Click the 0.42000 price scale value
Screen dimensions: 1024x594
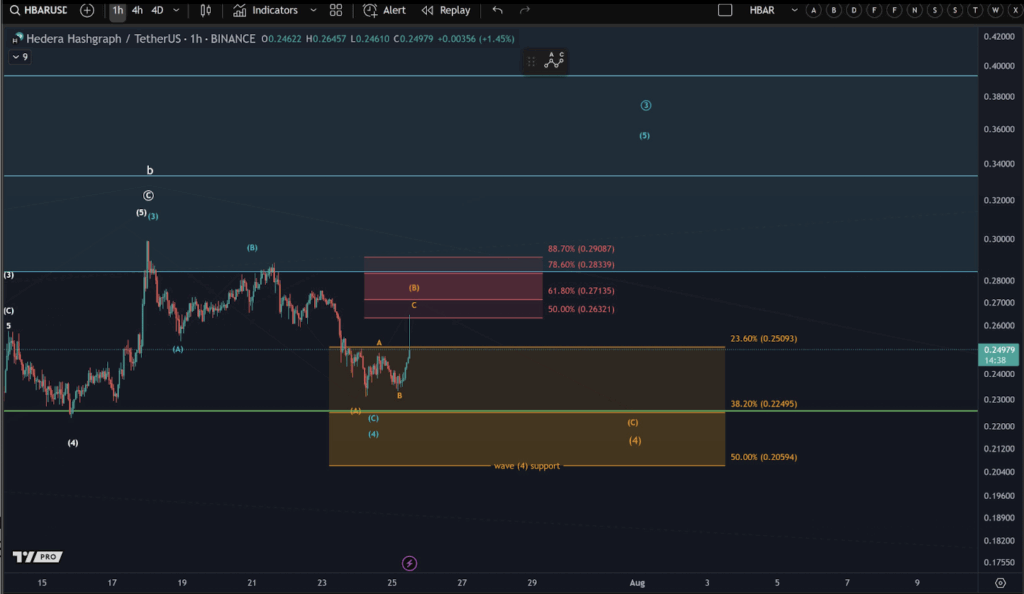tap(999, 37)
